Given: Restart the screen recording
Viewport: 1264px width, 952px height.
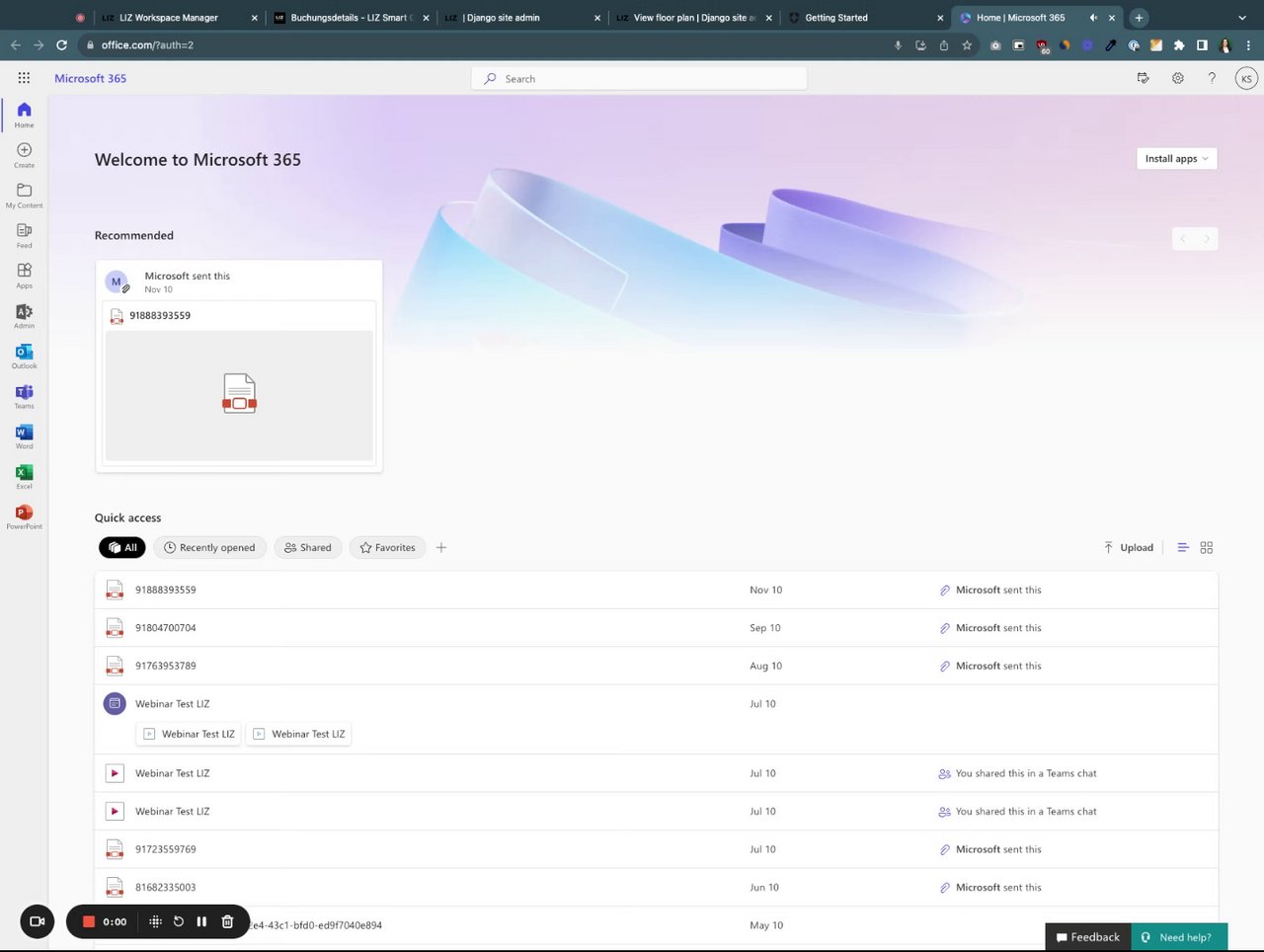Looking at the screenshot, I should point(179,921).
